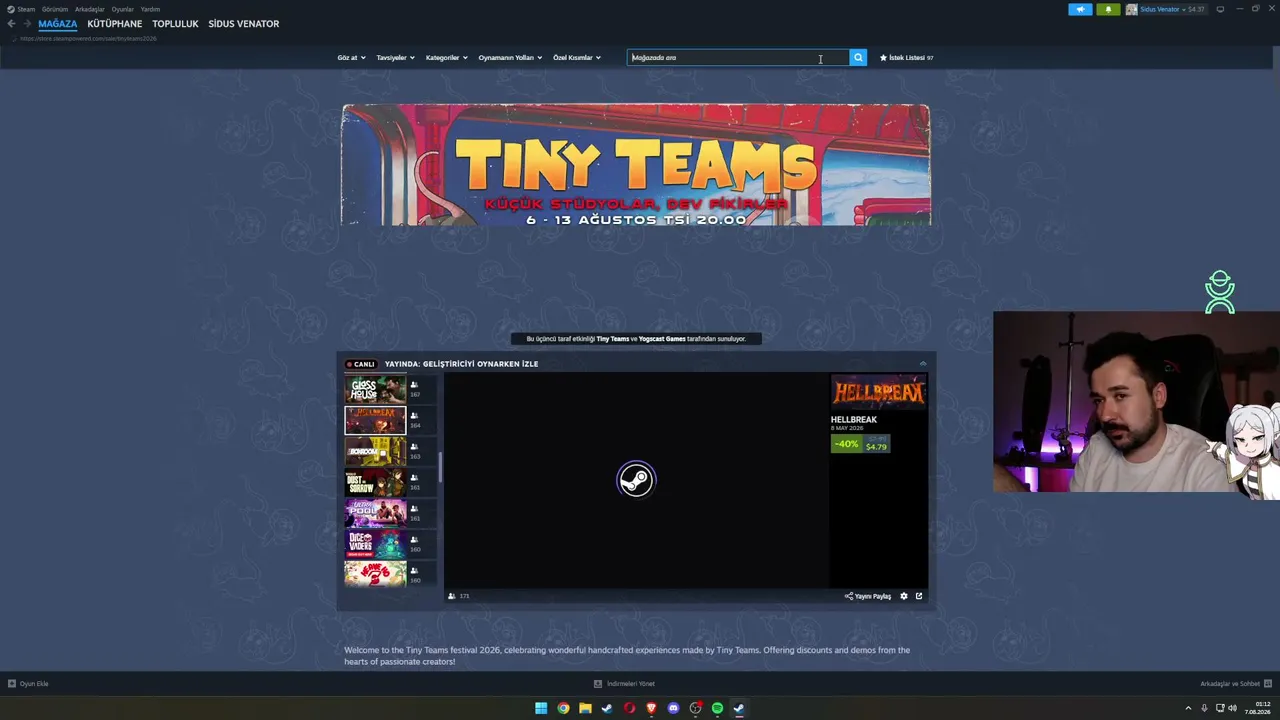The height and width of the screenshot is (720, 1280).
Task: Click Yayını Paylaş share button
Action: click(868, 596)
